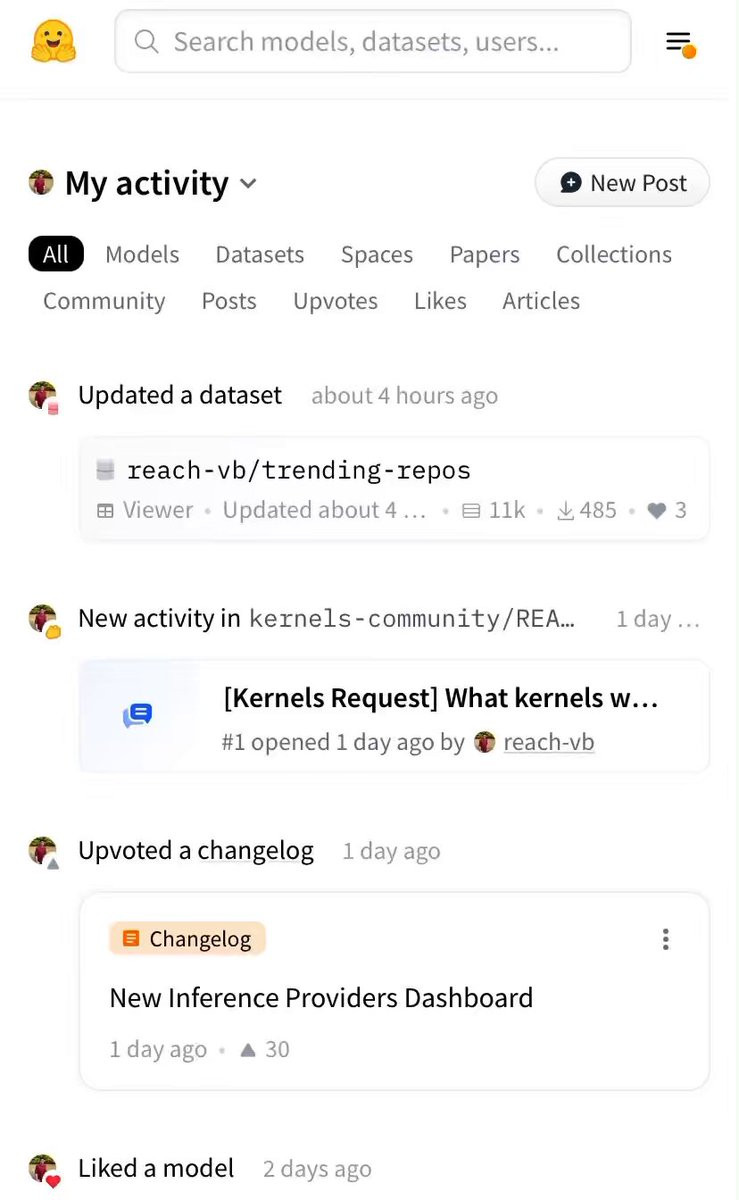Viewport: 739px width, 1200px height.
Task: Click the Hugging Face logo icon
Action: [54, 42]
